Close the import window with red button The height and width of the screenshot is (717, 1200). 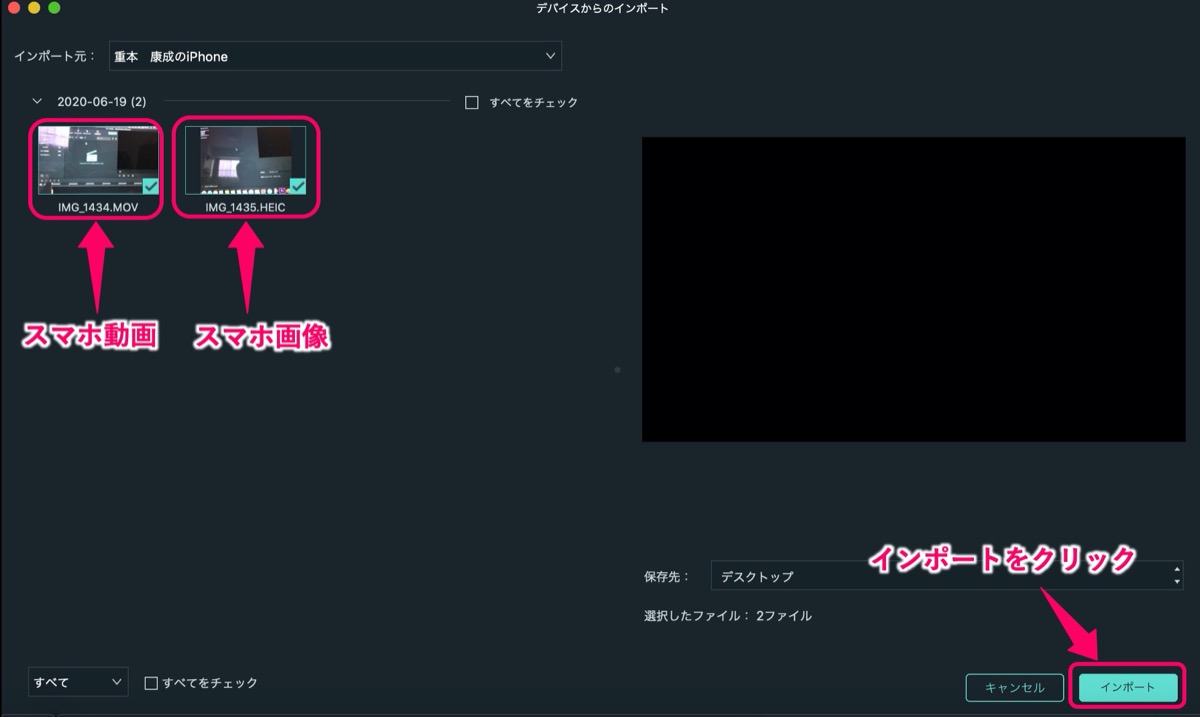(14, 8)
